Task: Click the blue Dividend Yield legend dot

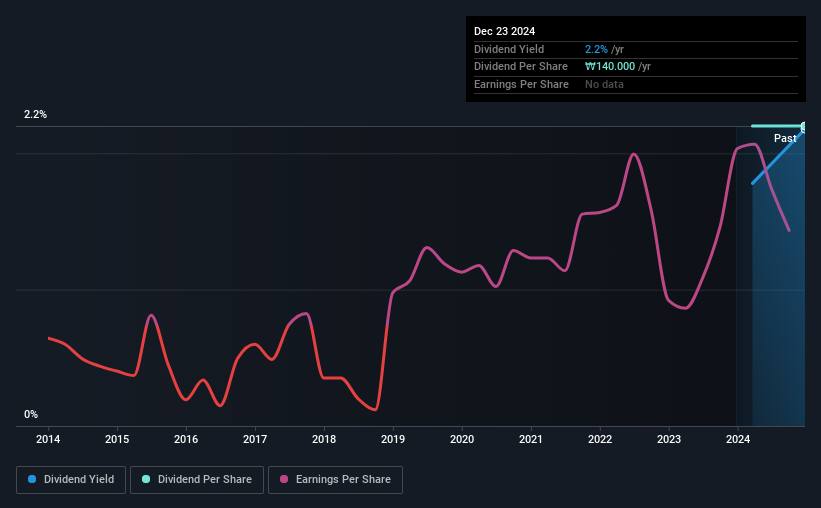Action: coord(32,479)
